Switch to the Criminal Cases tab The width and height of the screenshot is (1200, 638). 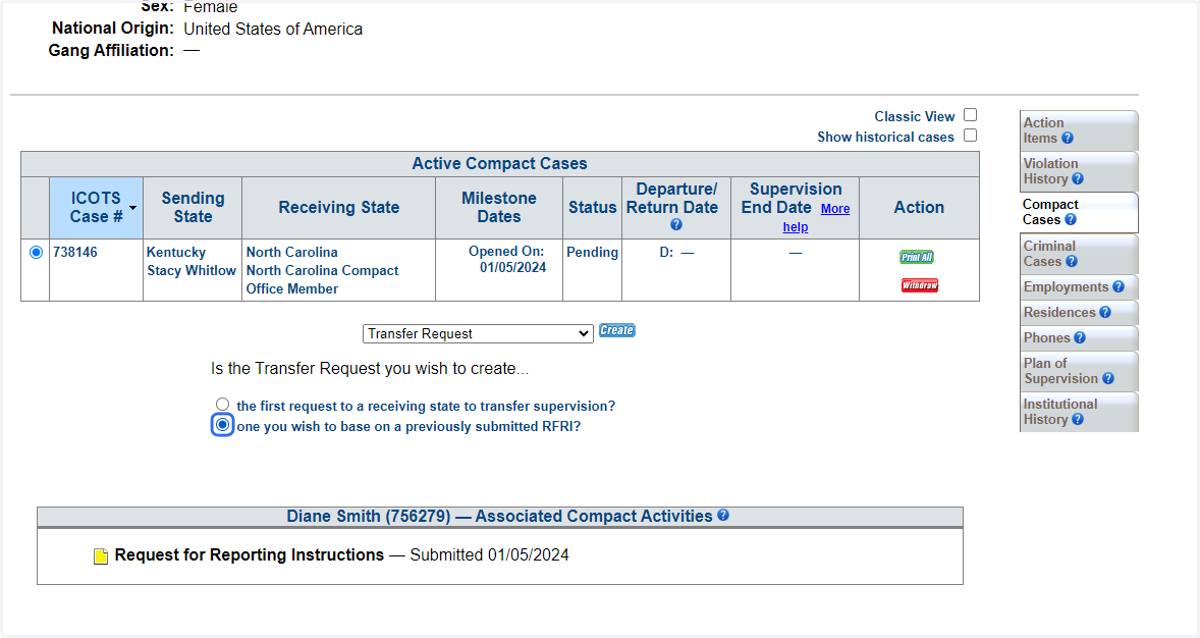pos(1078,253)
